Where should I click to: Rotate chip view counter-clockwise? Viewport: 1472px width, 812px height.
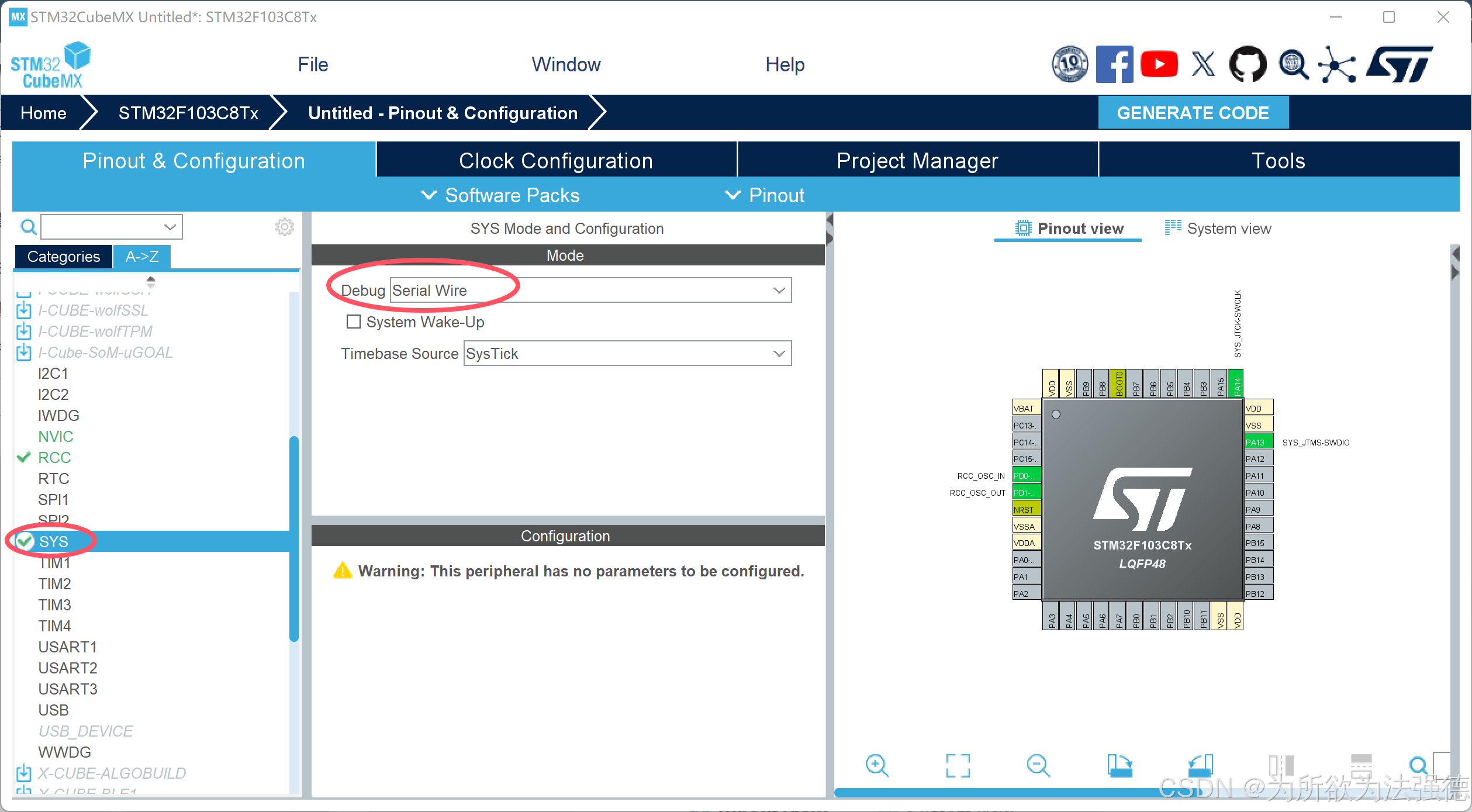click(1201, 765)
